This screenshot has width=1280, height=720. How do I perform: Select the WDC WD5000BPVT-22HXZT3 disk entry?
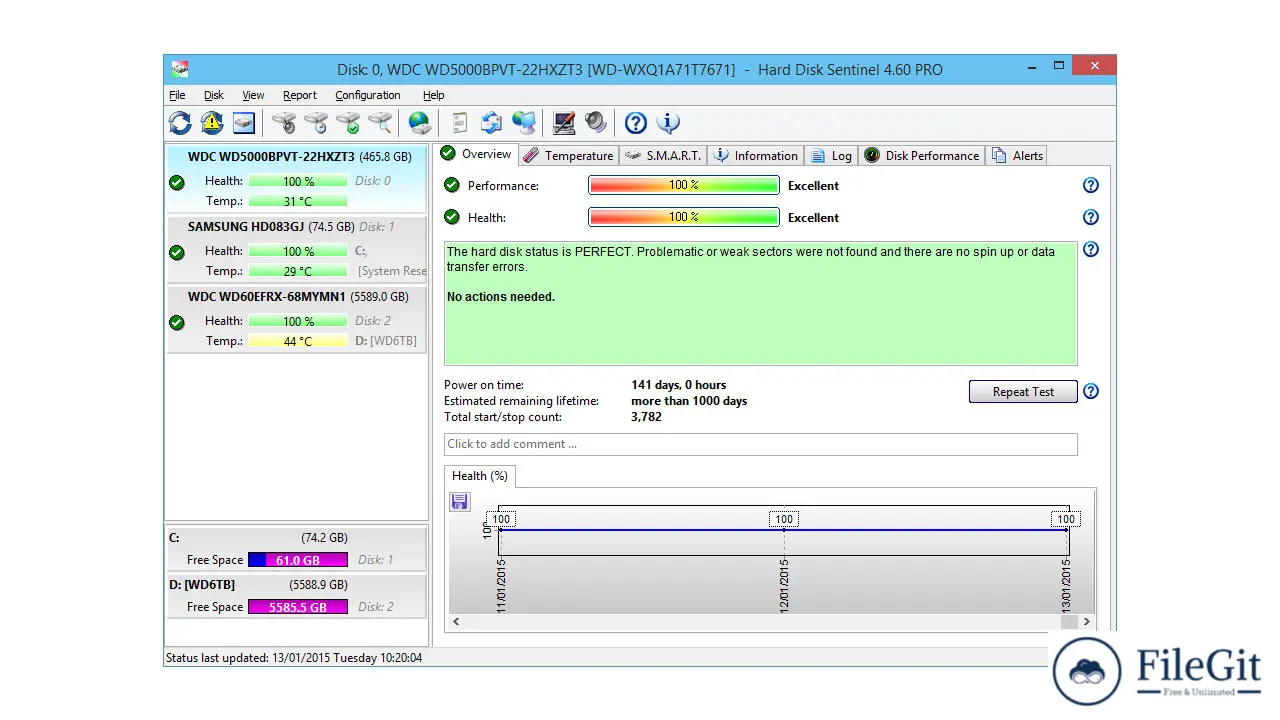(297, 179)
